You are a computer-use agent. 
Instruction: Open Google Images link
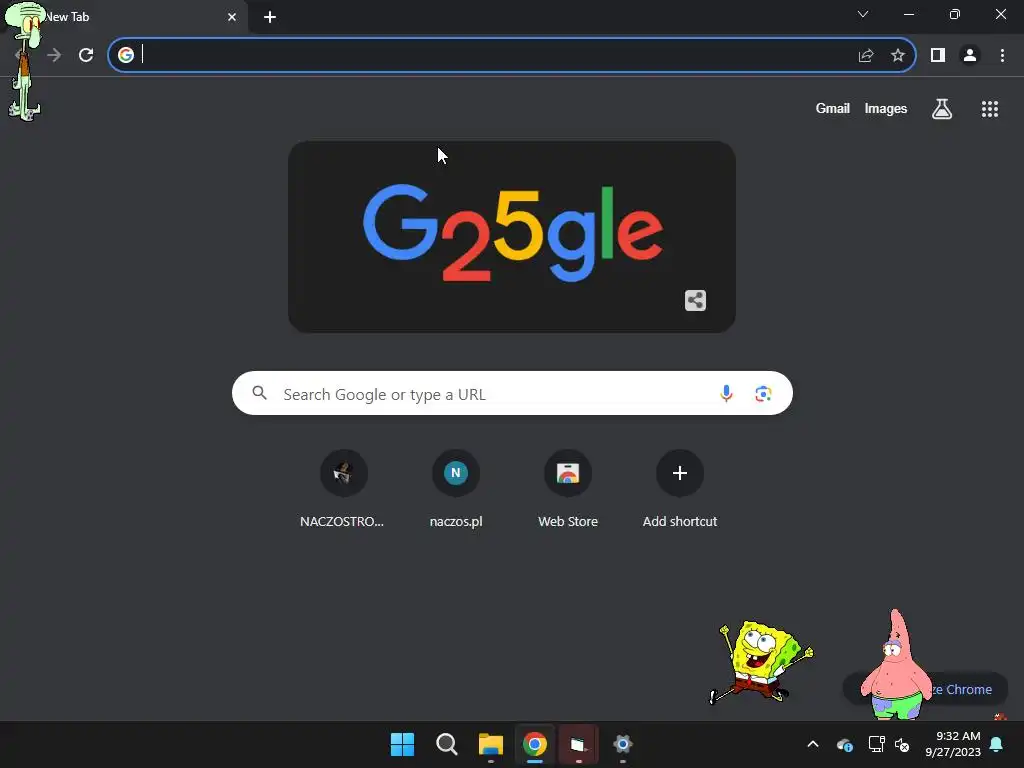[886, 108]
